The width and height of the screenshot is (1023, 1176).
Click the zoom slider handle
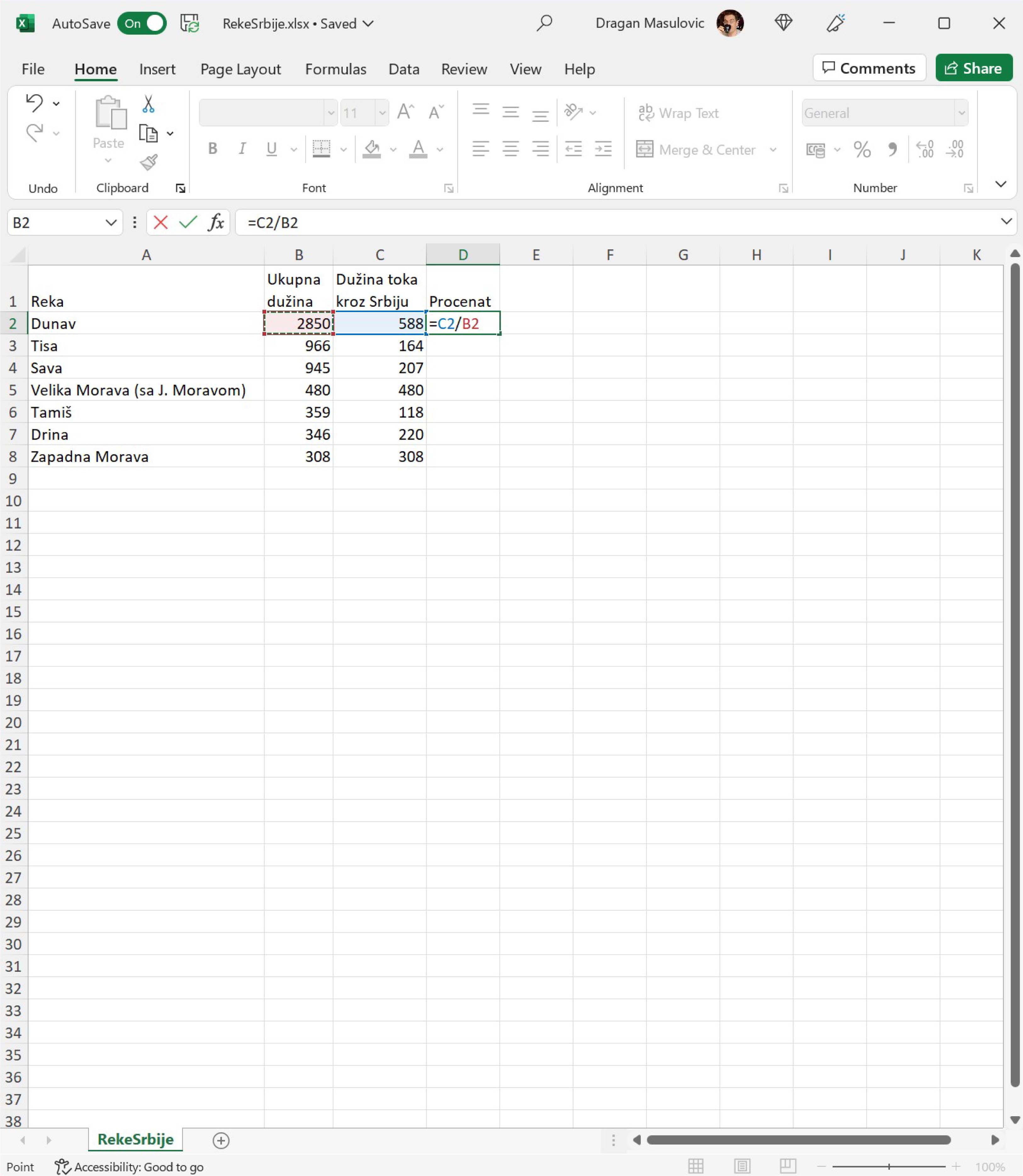[x=889, y=1166]
